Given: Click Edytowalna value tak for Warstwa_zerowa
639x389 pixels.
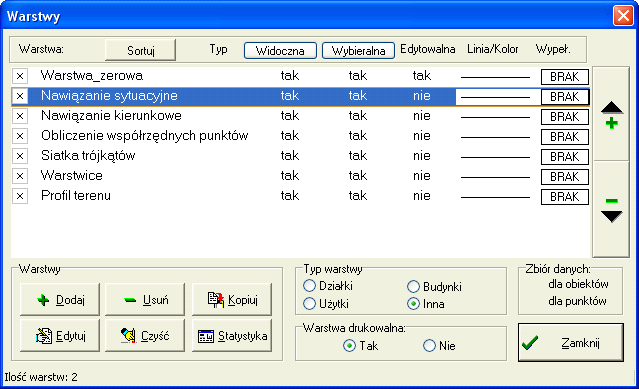Looking at the screenshot, I should pos(422,76).
